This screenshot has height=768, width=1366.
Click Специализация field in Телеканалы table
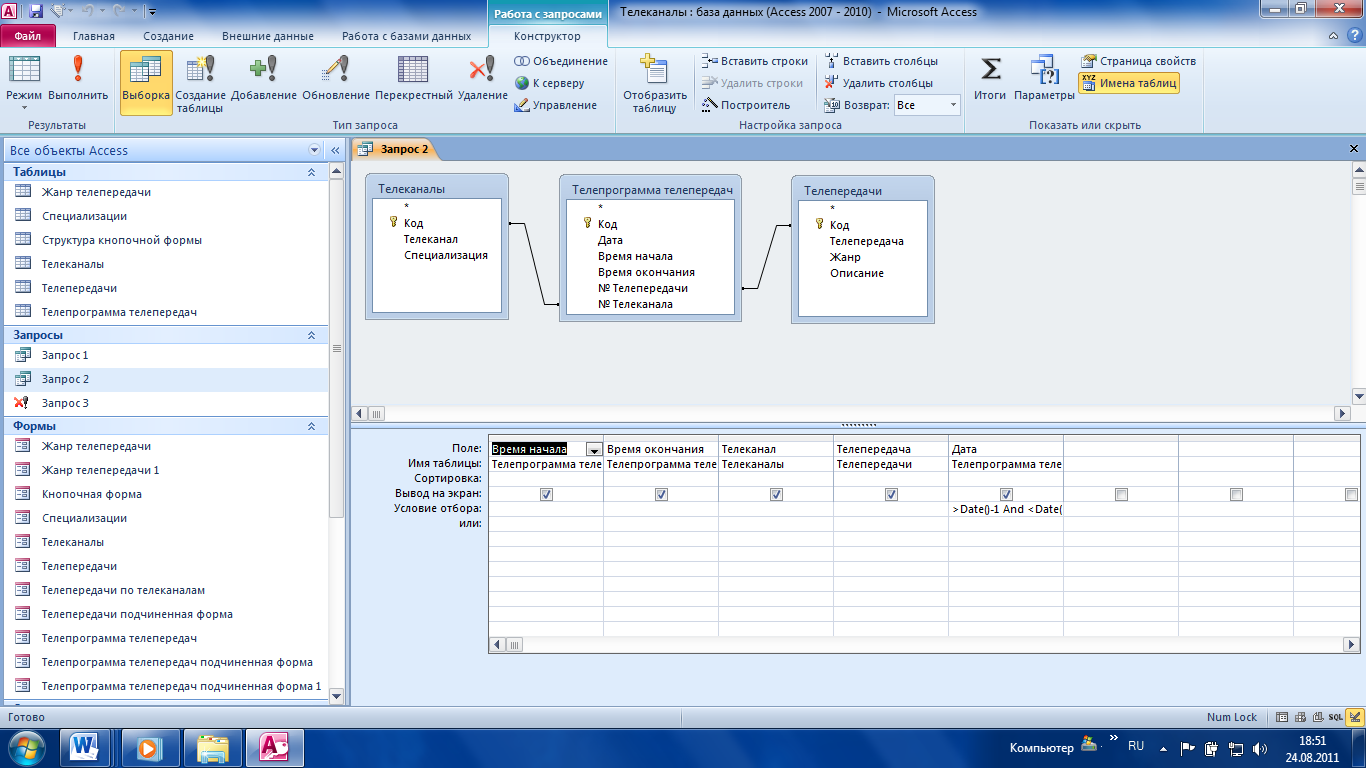[446, 255]
